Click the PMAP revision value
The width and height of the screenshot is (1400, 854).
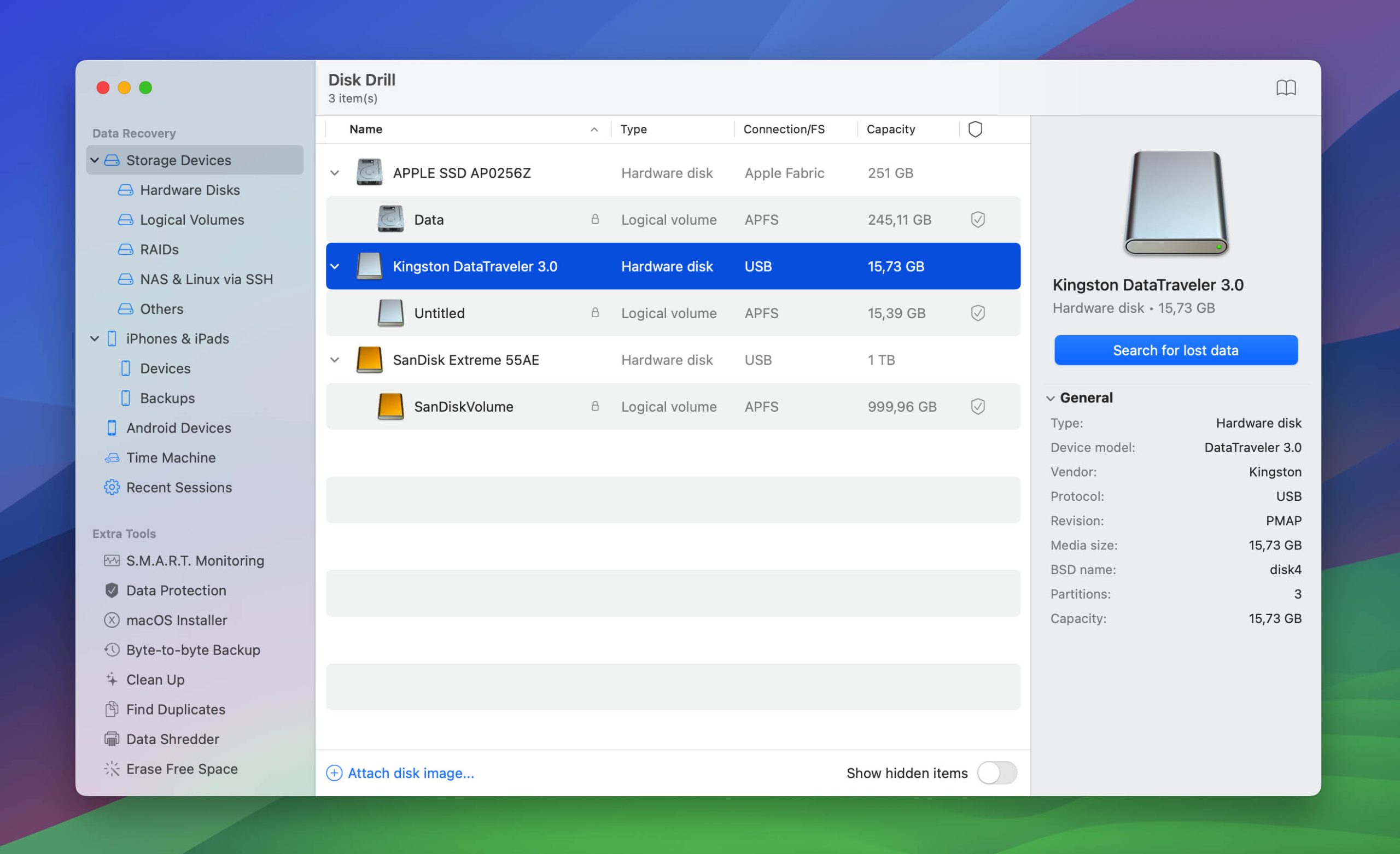coord(1284,520)
